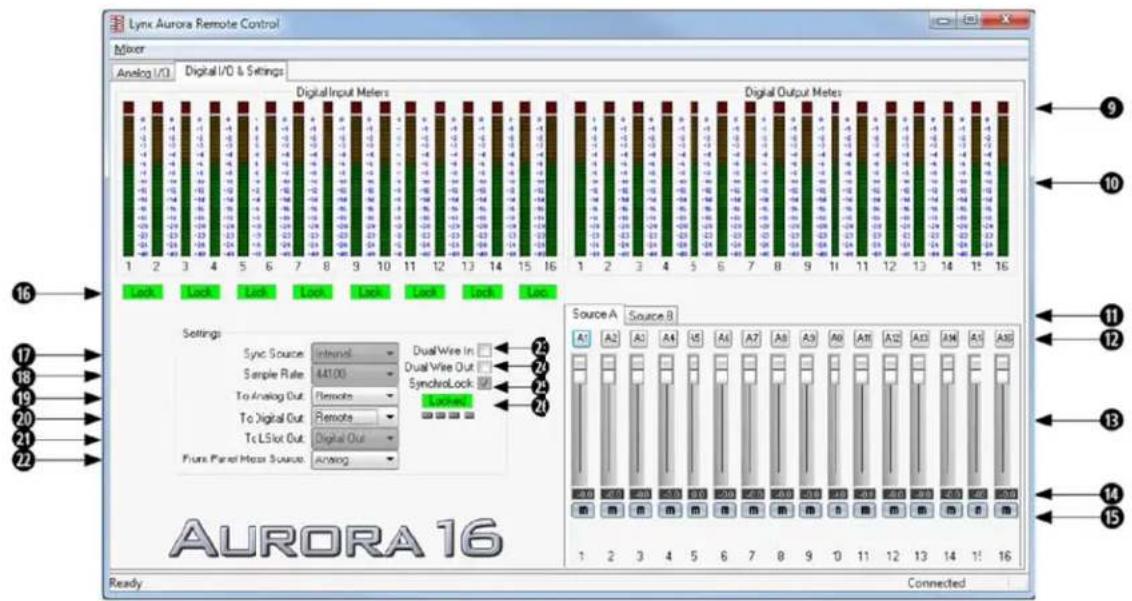Mute mixer channel 12
This screenshot has height=601, width=1132.
(x=893, y=511)
